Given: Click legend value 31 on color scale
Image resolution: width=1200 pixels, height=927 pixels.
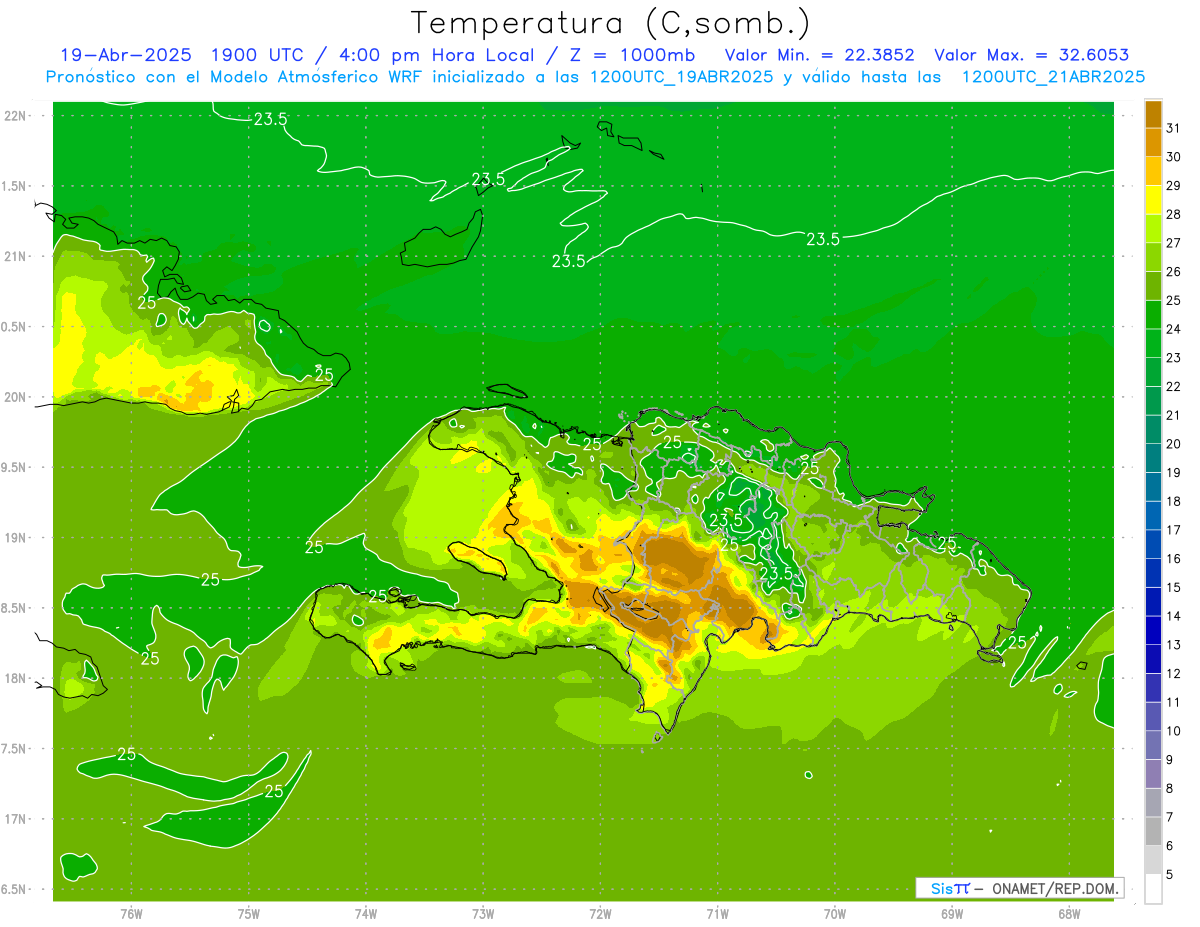Looking at the screenshot, I should 1173,128.
